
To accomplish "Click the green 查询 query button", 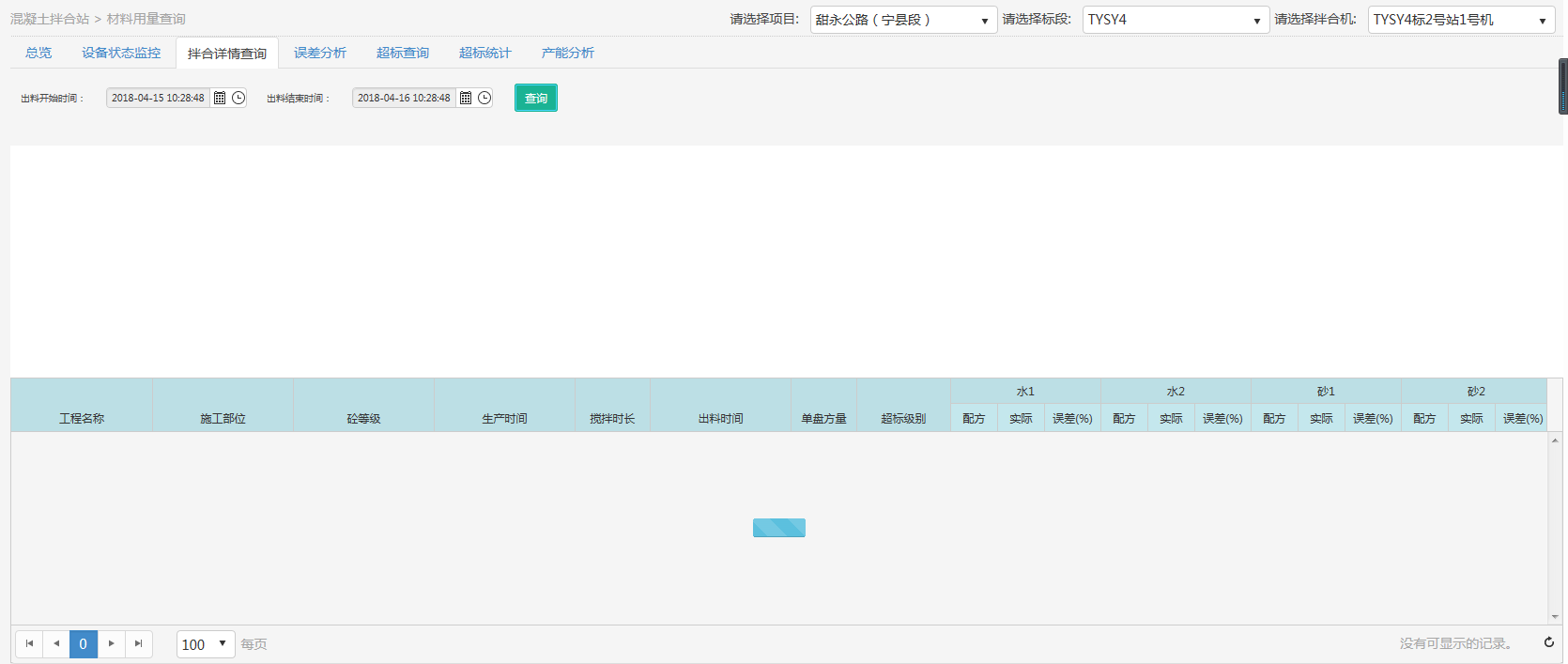I will (536, 98).
